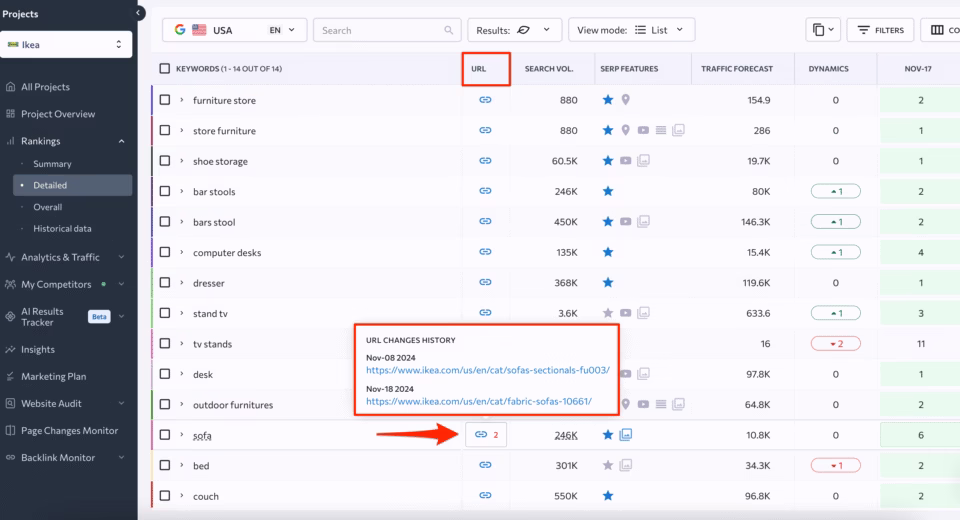Viewport: 960px width, 520px height.
Task: Expand the dresser keyword row
Action: coord(181,282)
